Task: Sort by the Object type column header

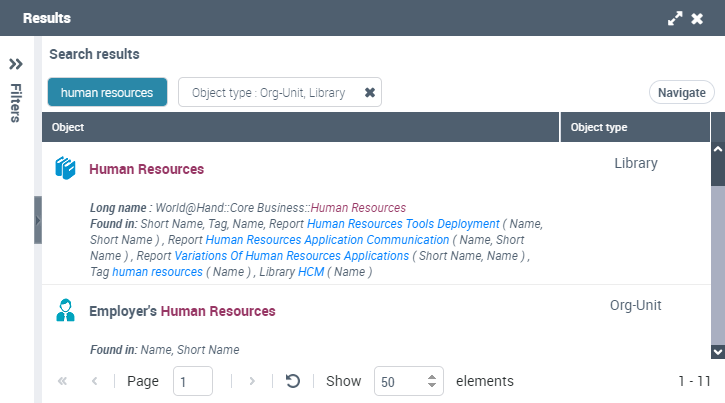Action: (x=634, y=127)
